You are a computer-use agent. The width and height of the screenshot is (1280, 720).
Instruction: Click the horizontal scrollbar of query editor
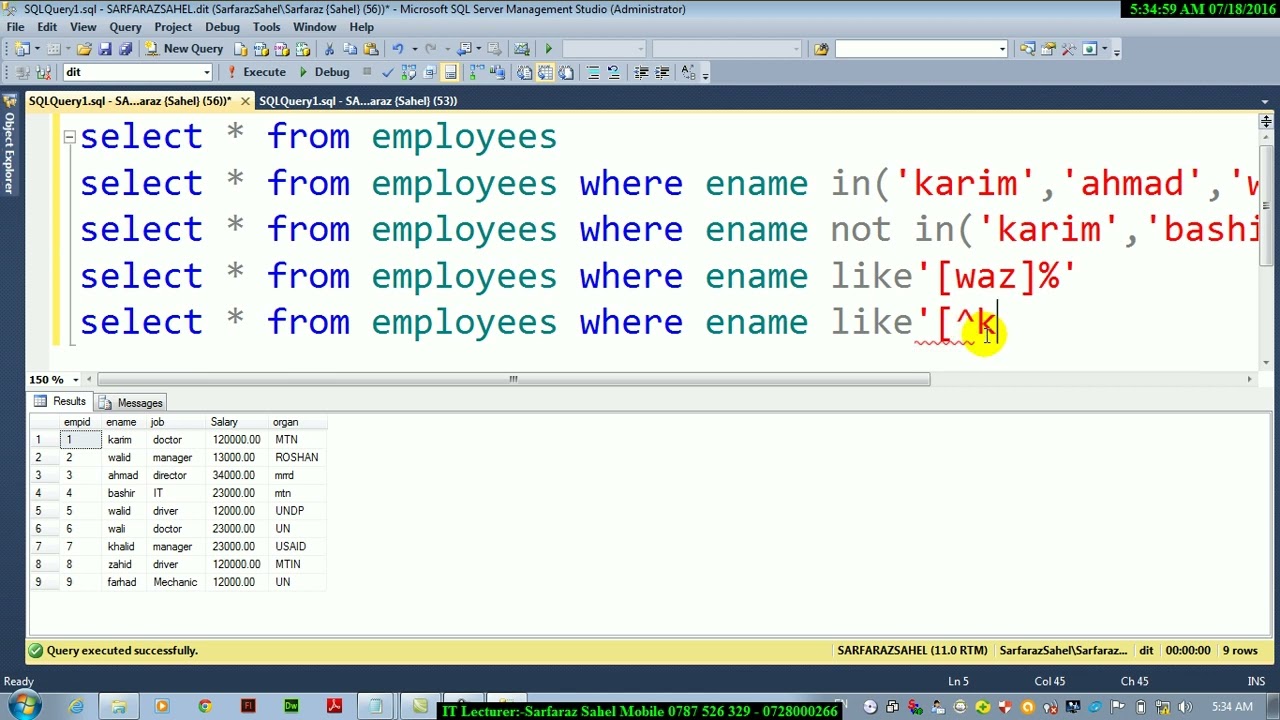513,379
